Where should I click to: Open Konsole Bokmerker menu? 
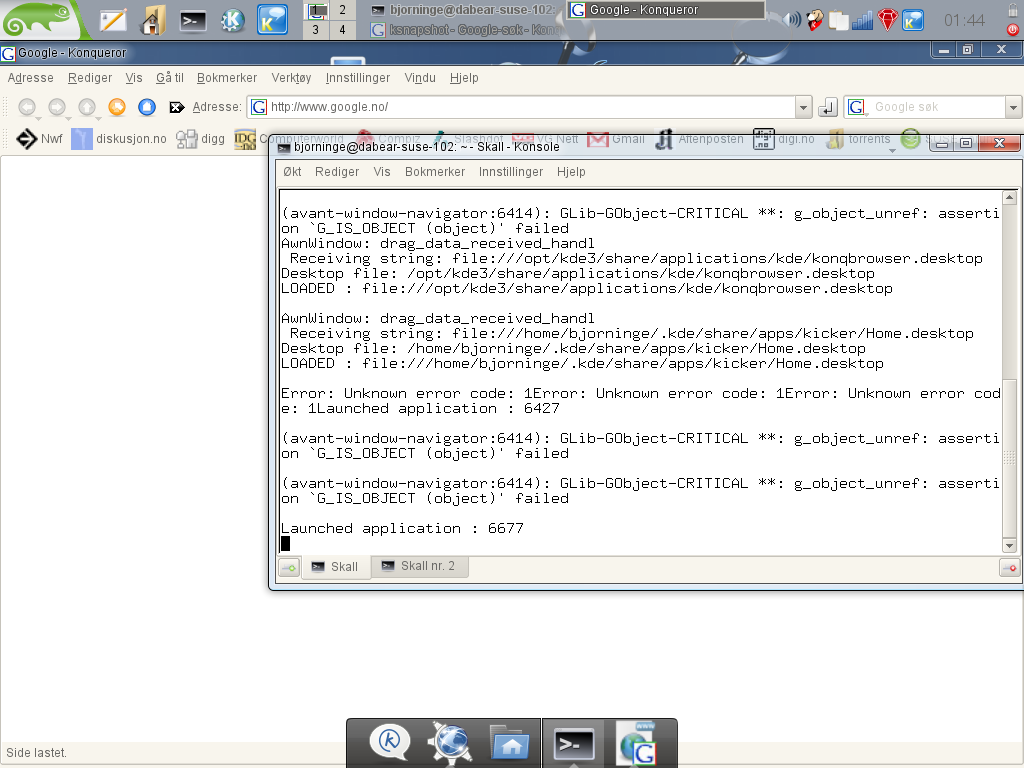click(x=435, y=172)
